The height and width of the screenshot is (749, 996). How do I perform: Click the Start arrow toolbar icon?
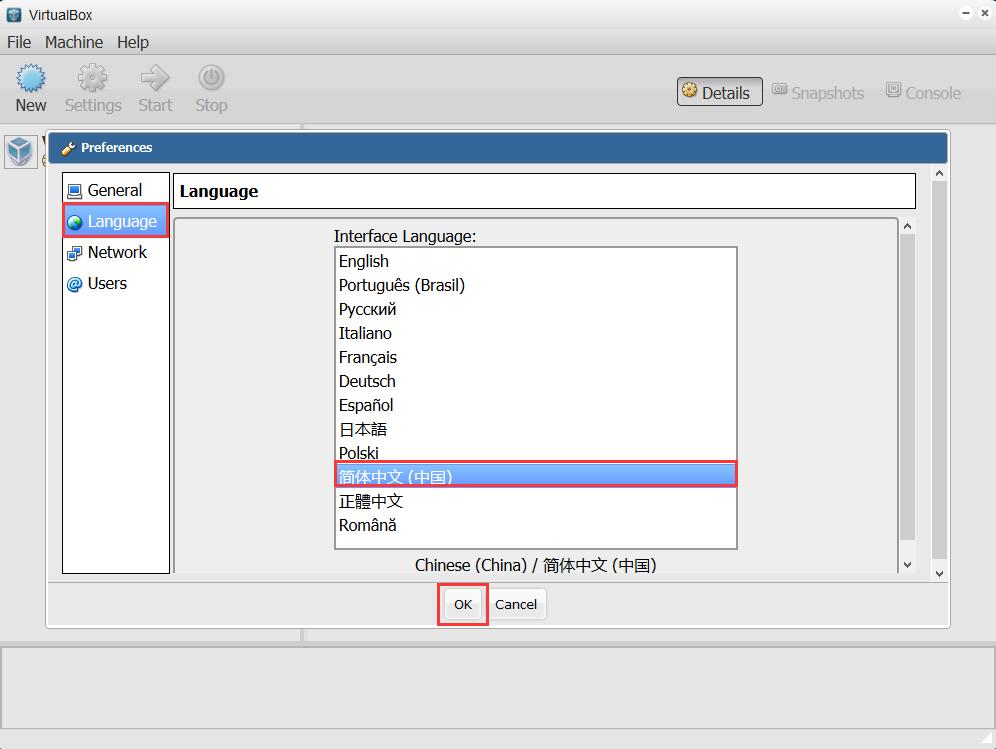(x=155, y=78)
